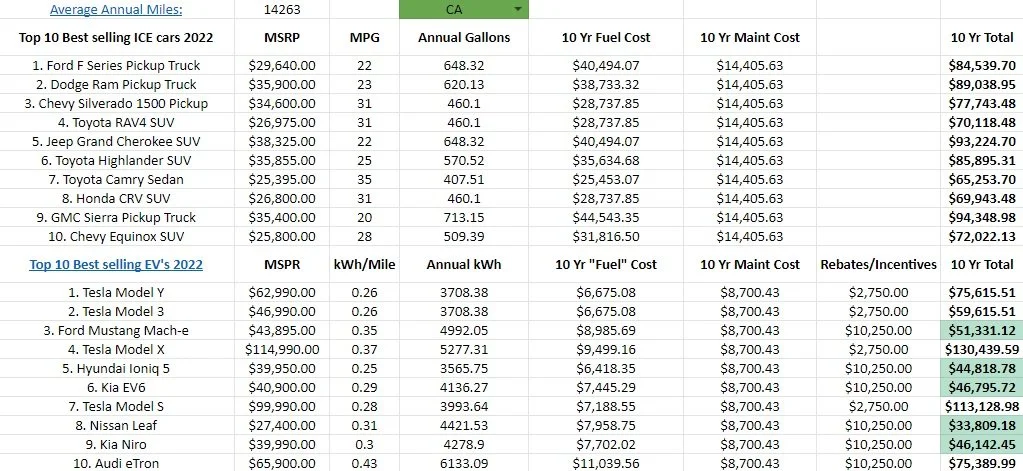This screenshot has width=1023, height=471.
Task: Select the Hyundai Ioniq 5 cell
Action: tap(116, 369)
